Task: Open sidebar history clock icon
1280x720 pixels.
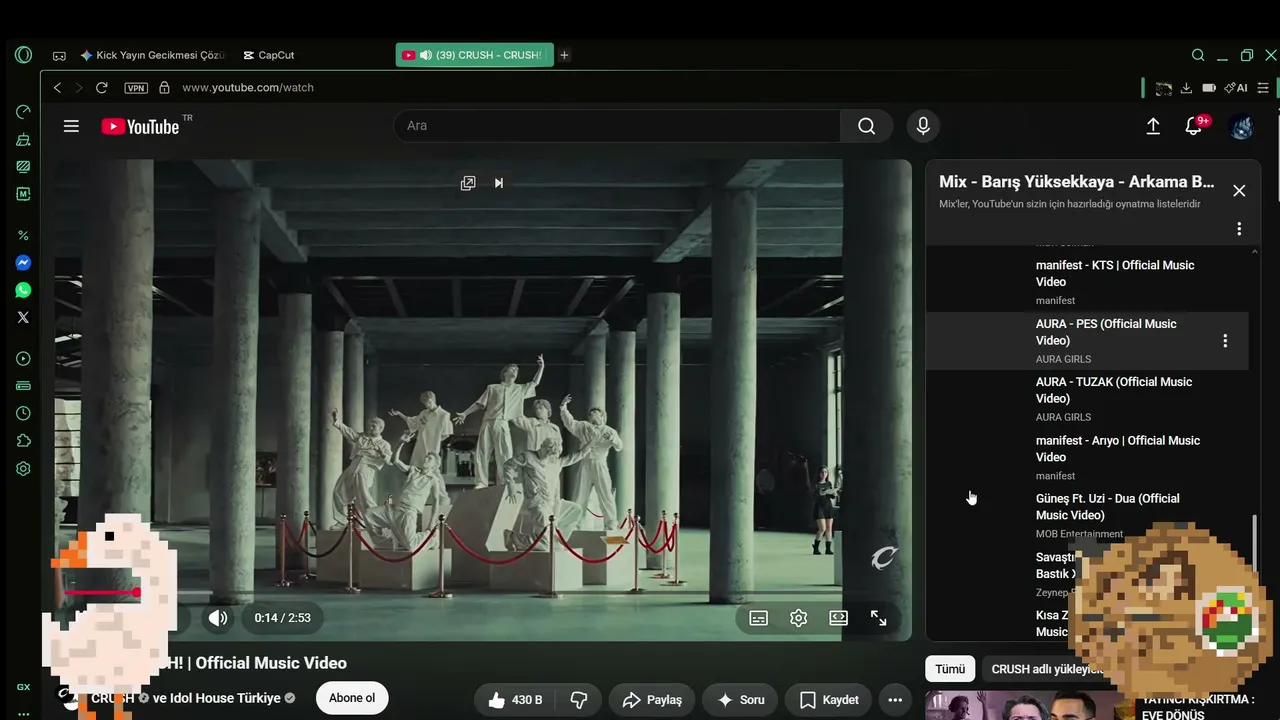Action: [x=23, y=413]
